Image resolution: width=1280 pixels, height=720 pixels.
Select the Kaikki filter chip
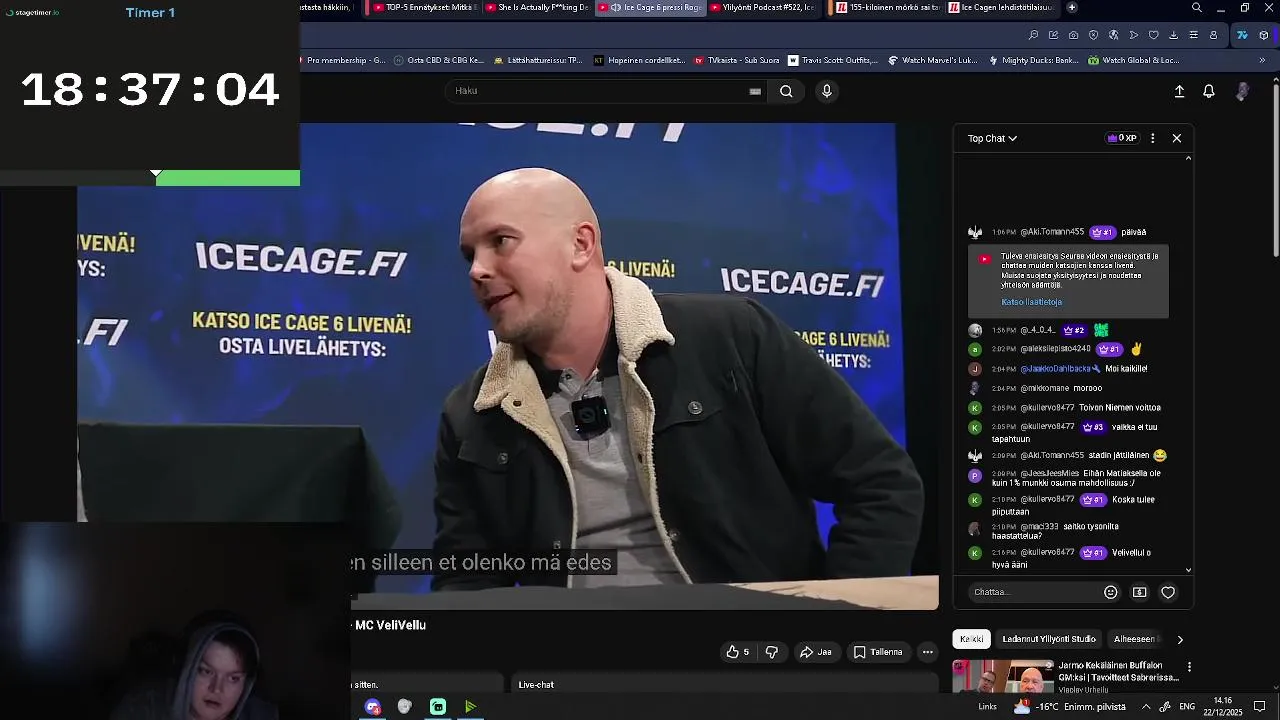point(972,639)
